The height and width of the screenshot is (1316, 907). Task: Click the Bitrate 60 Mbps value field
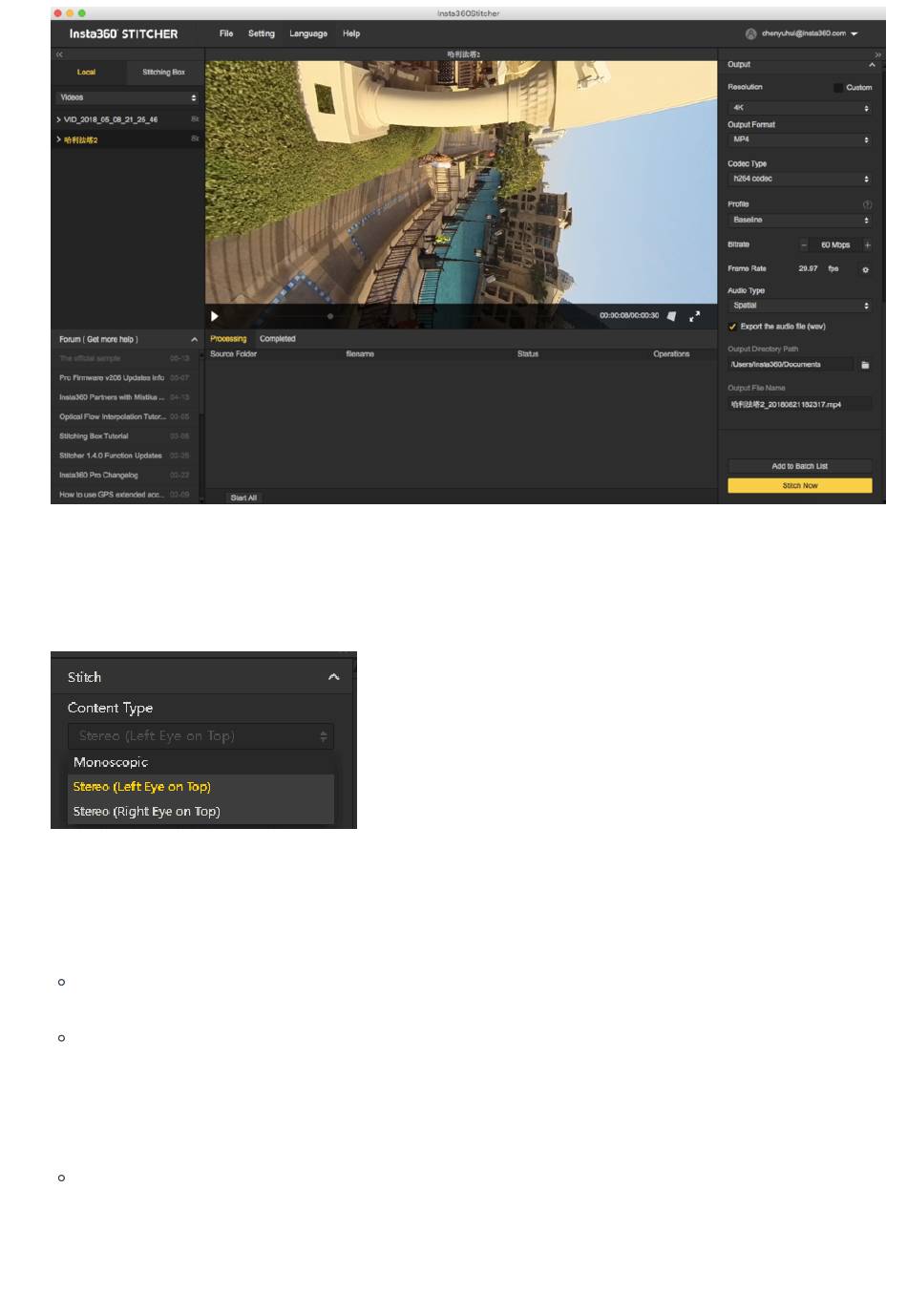[x=835, y=245]
